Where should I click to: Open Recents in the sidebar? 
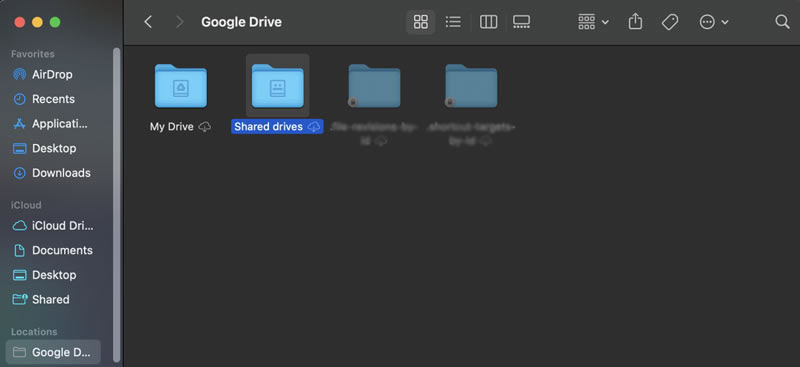tap(53, 99)
